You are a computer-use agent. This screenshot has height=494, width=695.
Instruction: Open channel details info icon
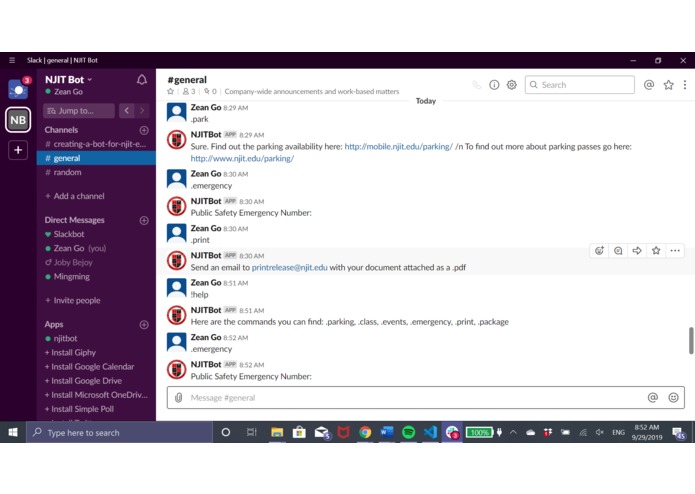(x=494, y=85)
